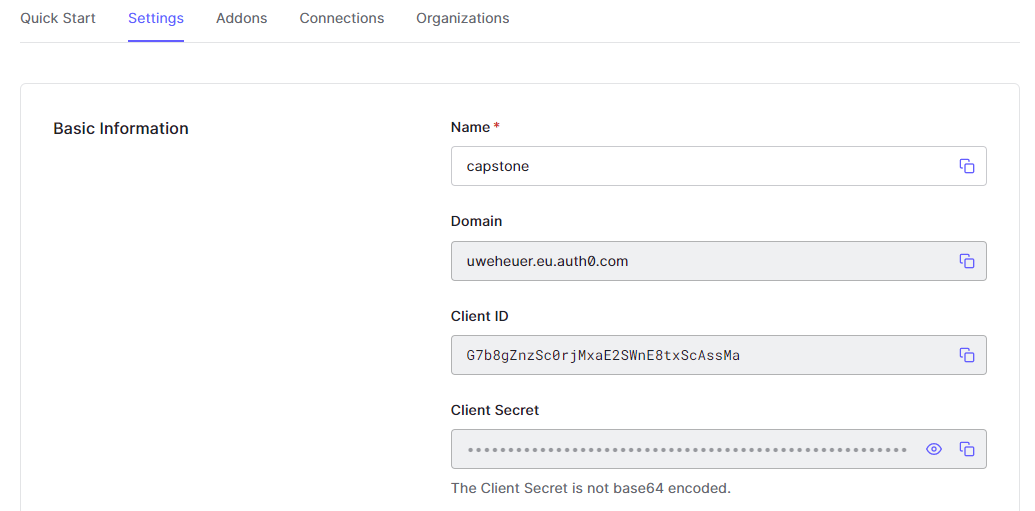Click the Client ID label
The image size is (1035, 511).
point(479,316)
